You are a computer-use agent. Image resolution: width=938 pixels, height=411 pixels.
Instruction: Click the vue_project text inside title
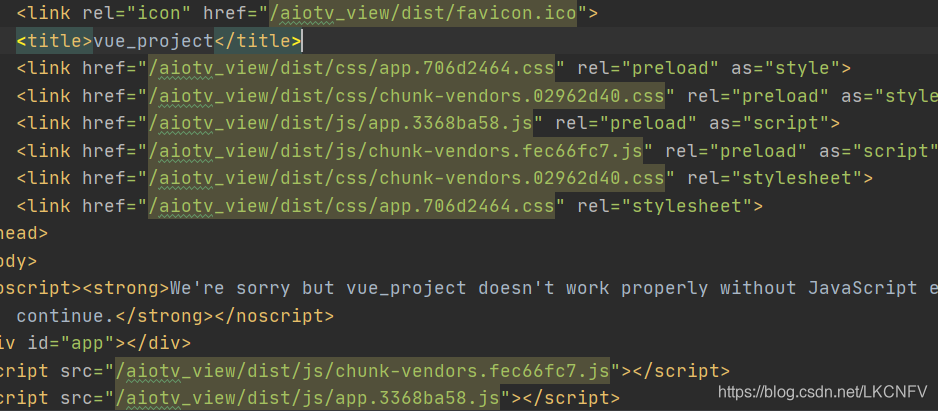coord(154,41)
